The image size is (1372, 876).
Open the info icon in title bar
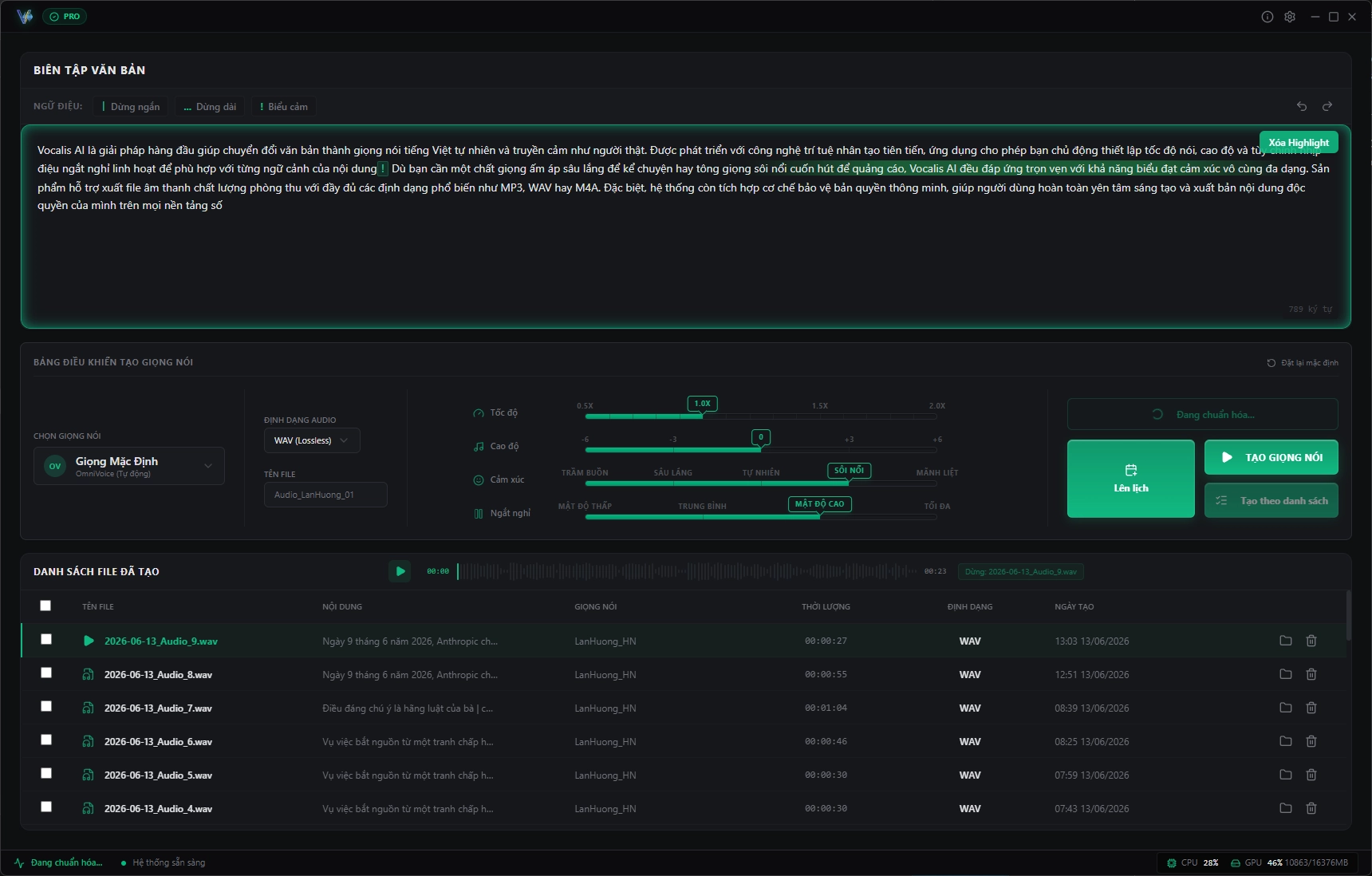click(x=1267, y=17)
